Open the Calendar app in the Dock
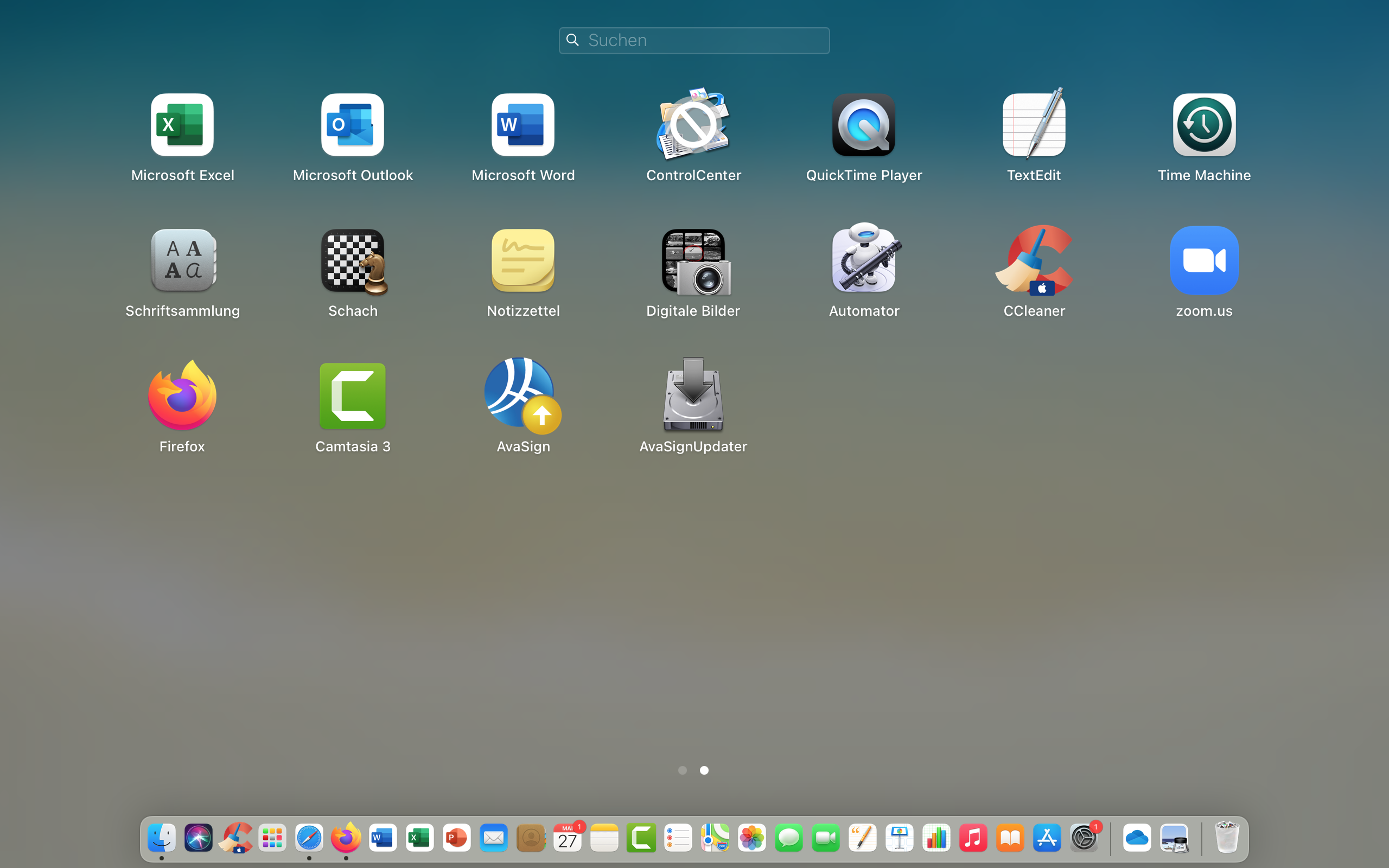Viewport: 1389px width, 868px height. (x=567, y=838)
